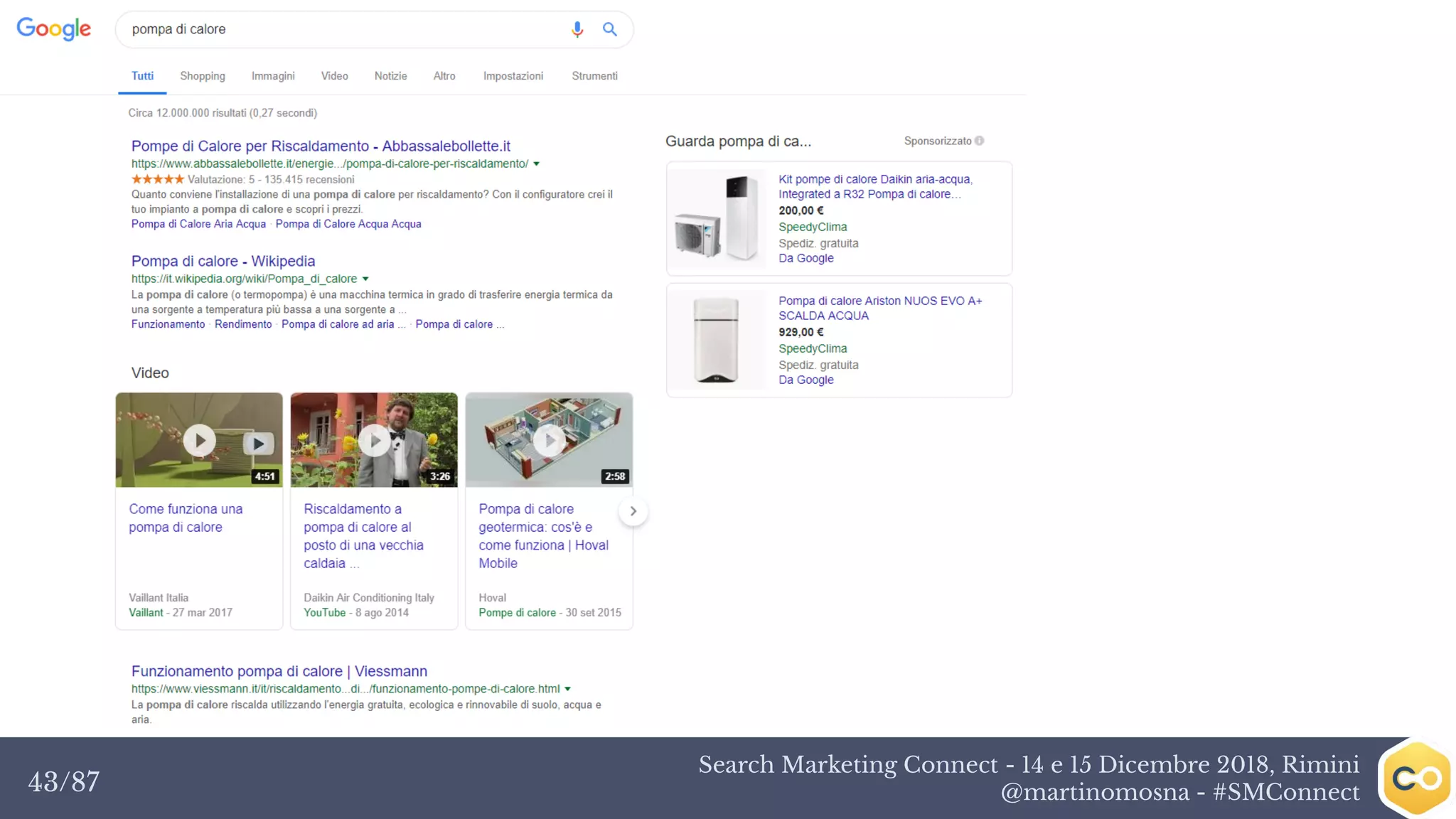
Task: Switch to the Shopping tab
Action: point(203,76)
